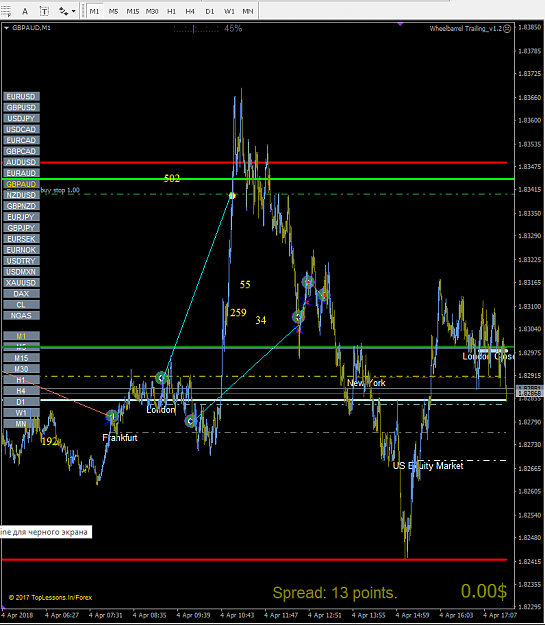Screen dimensions: 545x625
Task: Load the USDCAD symbol button
Action: tap(21, 130)
